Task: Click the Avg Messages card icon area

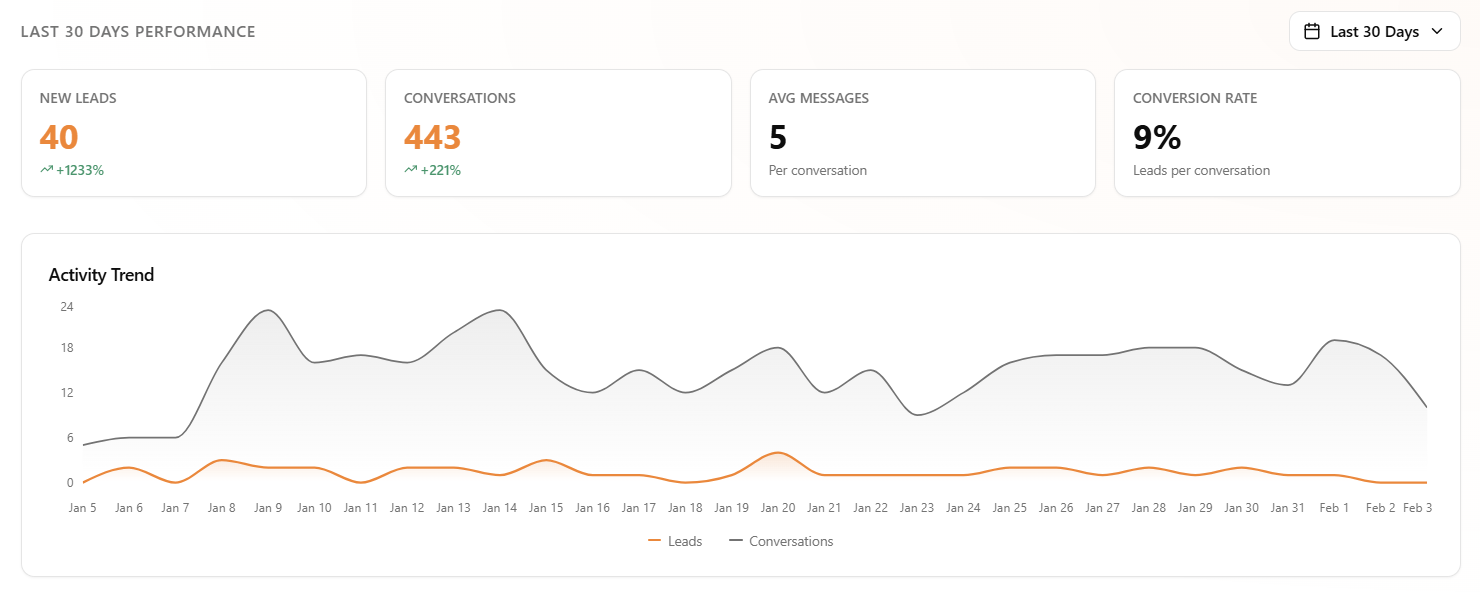Action: click(x=922, y=132)
